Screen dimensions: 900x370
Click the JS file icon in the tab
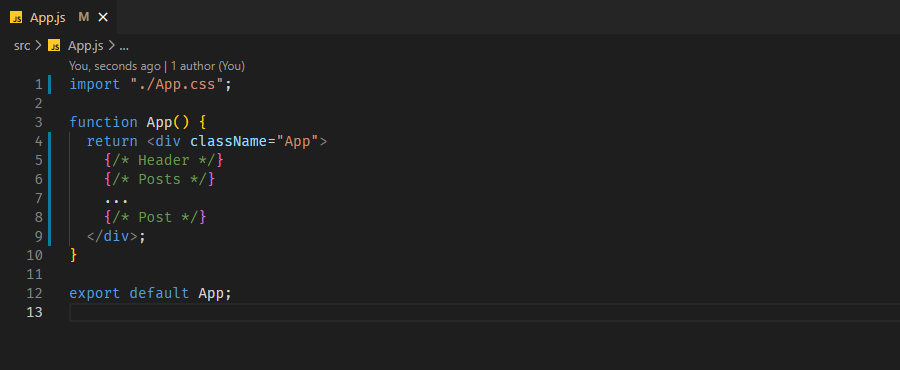tap(17, 18)
